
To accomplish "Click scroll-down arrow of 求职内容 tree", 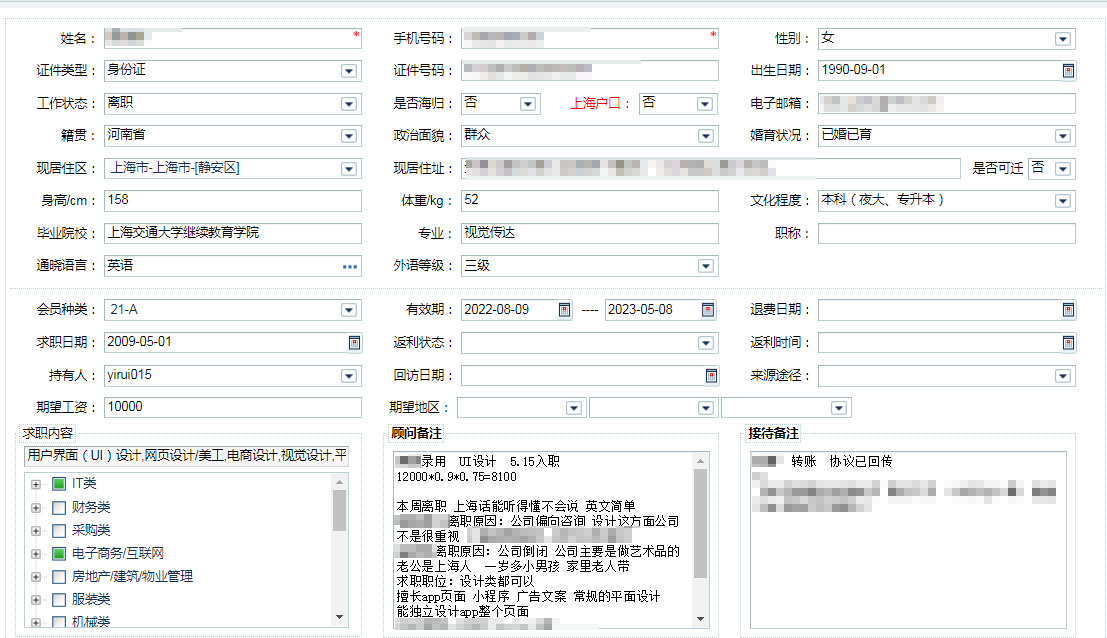I will click(x=340, y=617).
